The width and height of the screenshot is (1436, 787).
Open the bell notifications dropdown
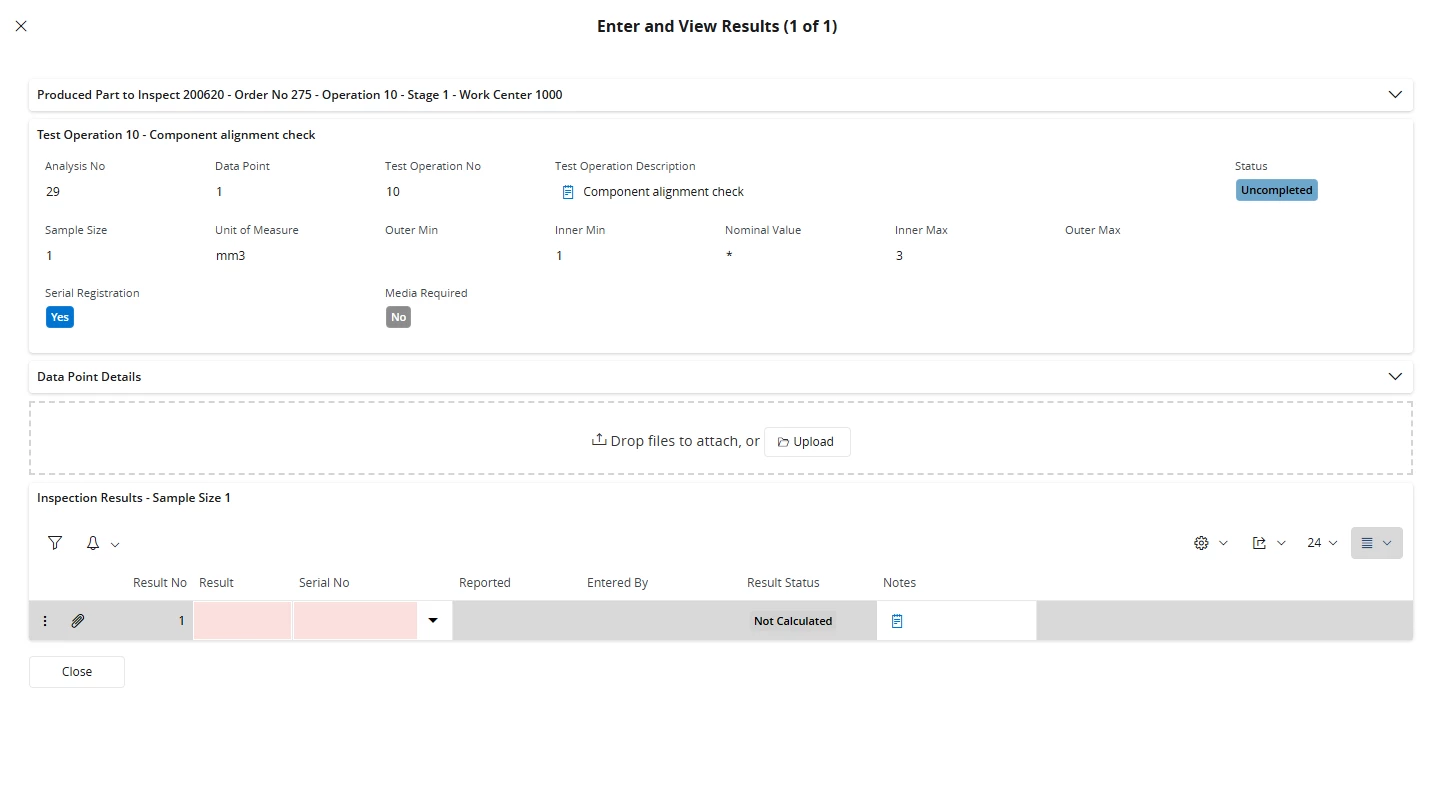click(x=102, y=543)
